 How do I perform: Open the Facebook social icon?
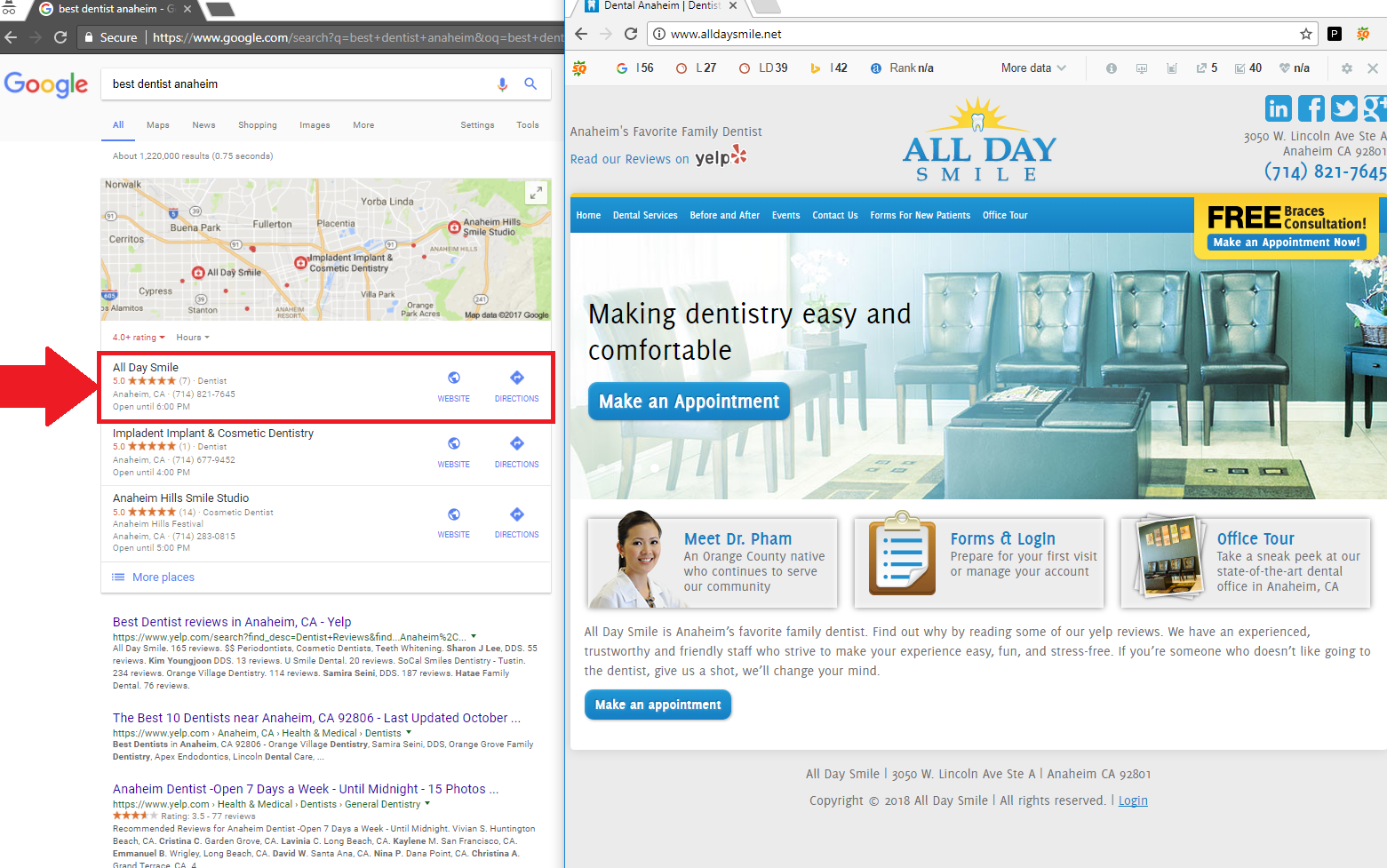pos(1311,108)
